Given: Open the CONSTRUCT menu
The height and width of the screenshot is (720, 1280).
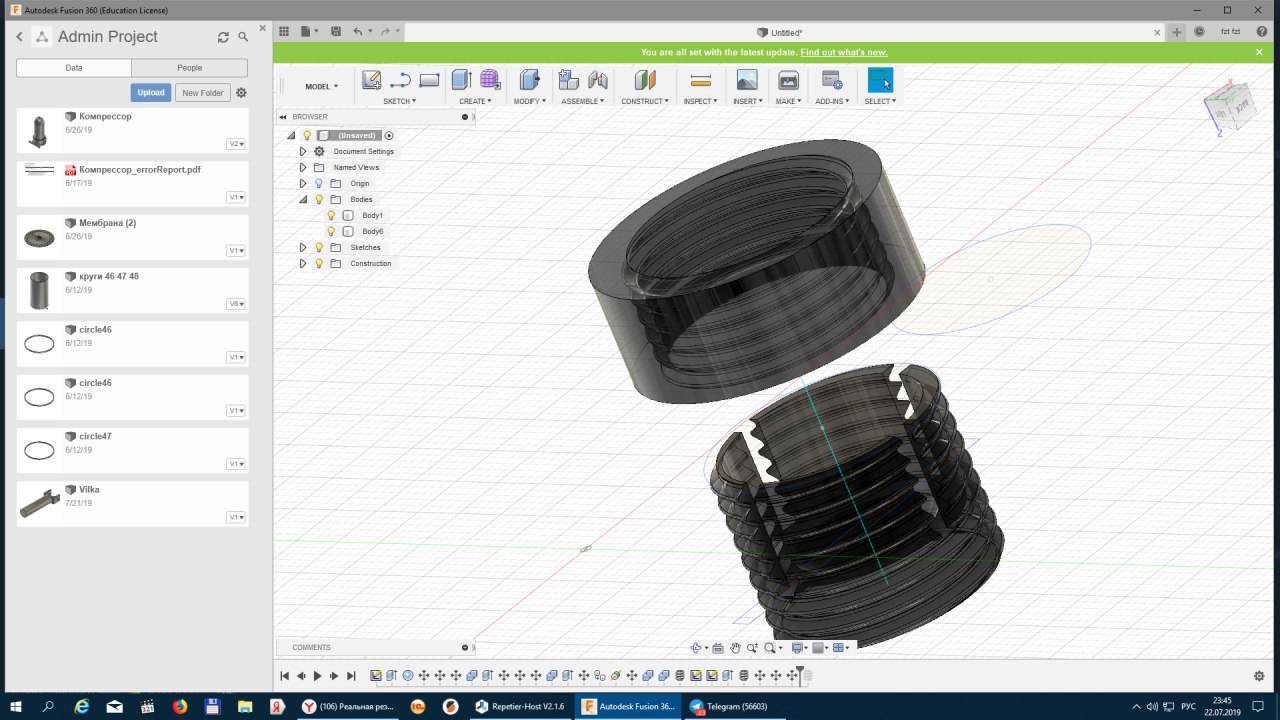Looking at the screenshot, I should click(645, 101).
